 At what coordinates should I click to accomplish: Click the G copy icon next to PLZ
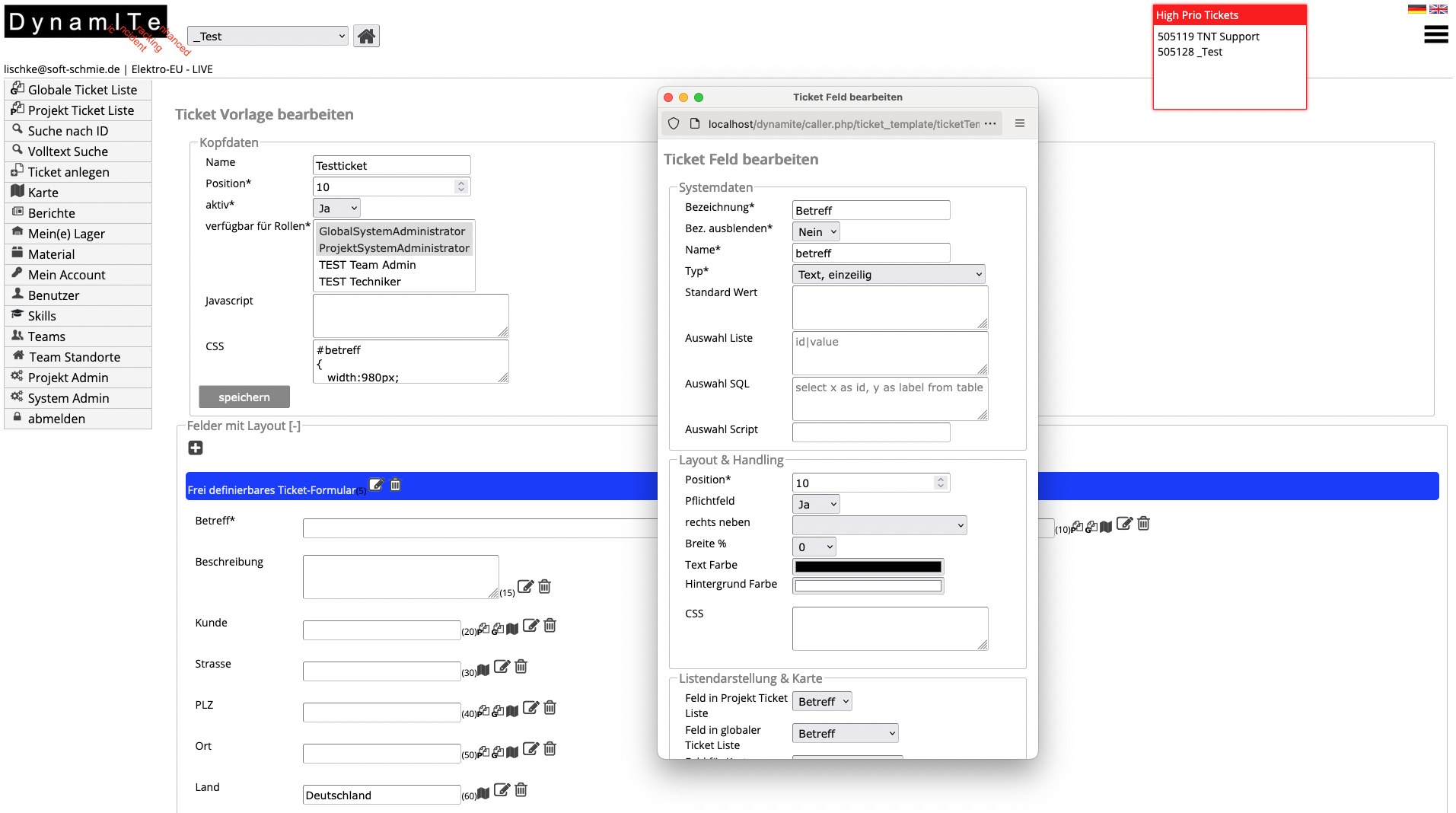point(496,710)
